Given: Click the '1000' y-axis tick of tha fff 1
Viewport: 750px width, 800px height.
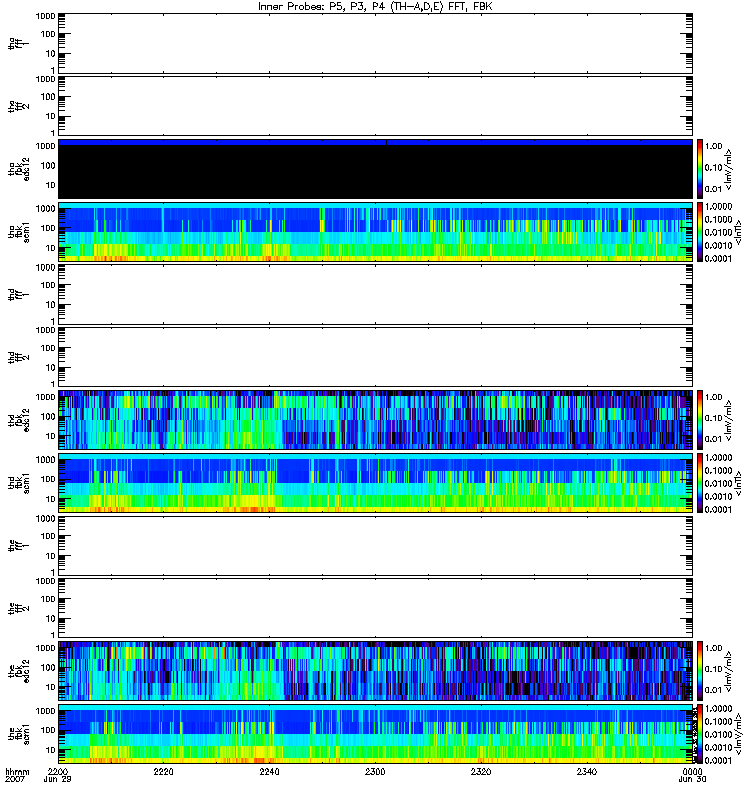Looking at the screenshot, I should tap(45, 16).
